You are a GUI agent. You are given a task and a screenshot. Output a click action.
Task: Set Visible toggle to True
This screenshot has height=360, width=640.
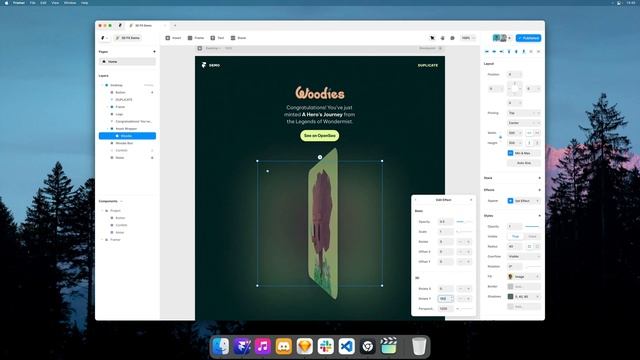516,236
